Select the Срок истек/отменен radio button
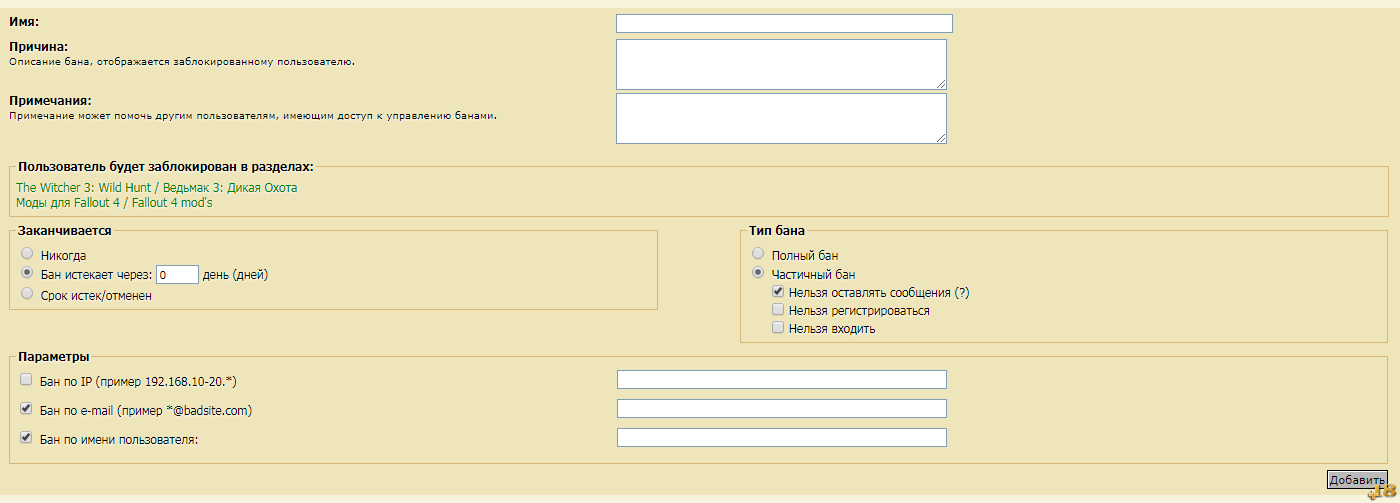The image size is (1400, 503). pos(27,294)
